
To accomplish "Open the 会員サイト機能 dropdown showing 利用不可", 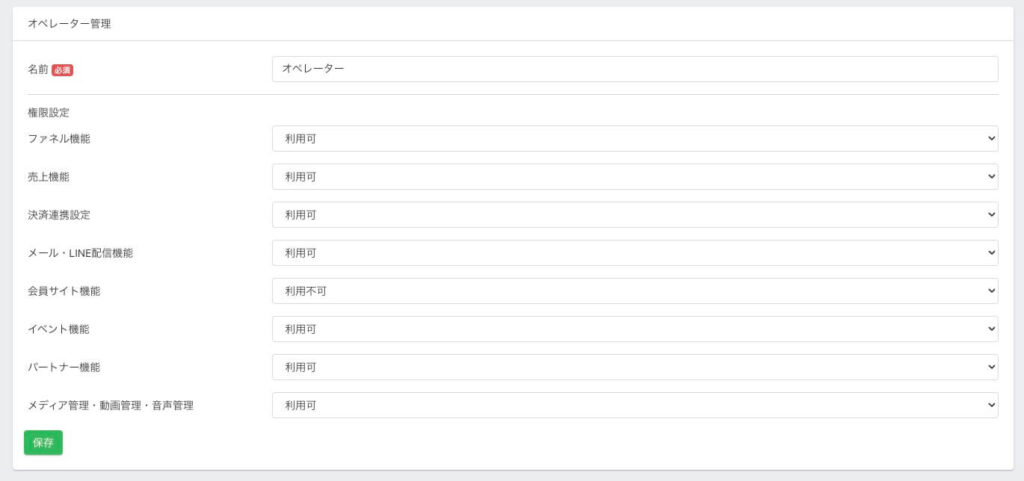I will 635,291.
